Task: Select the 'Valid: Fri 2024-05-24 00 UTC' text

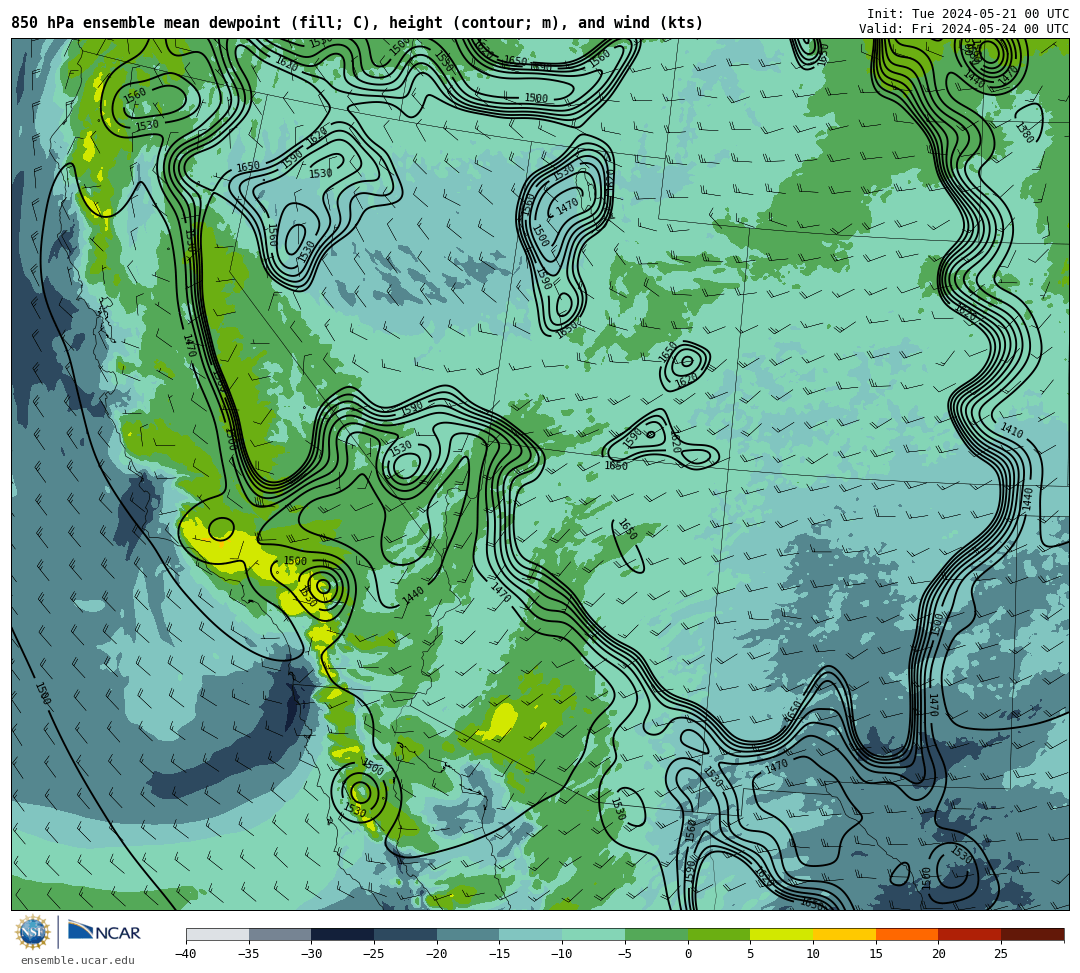Action: pyautogui.click(x=963, y=28)
